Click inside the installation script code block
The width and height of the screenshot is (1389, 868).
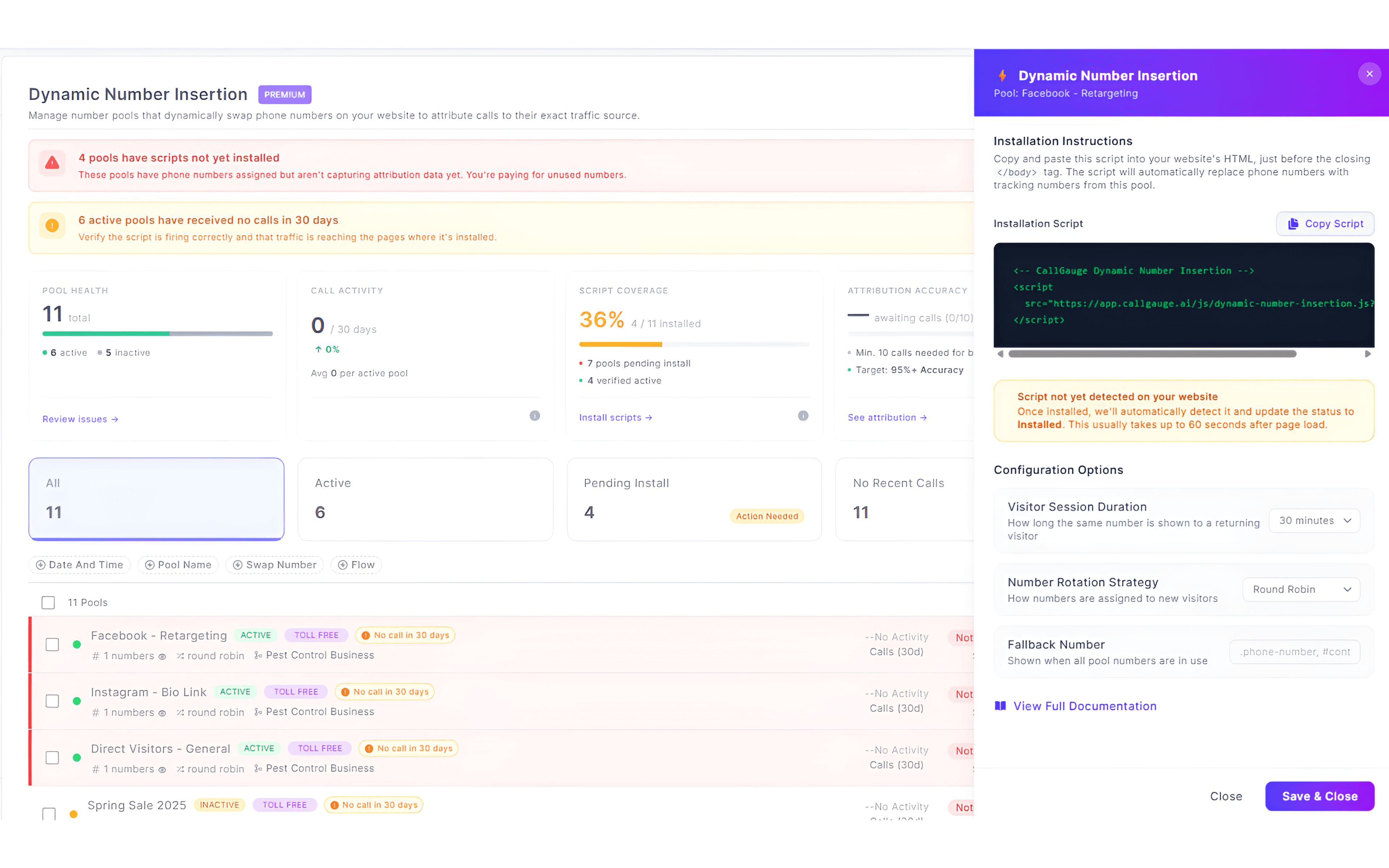(x=1184, y=295)
